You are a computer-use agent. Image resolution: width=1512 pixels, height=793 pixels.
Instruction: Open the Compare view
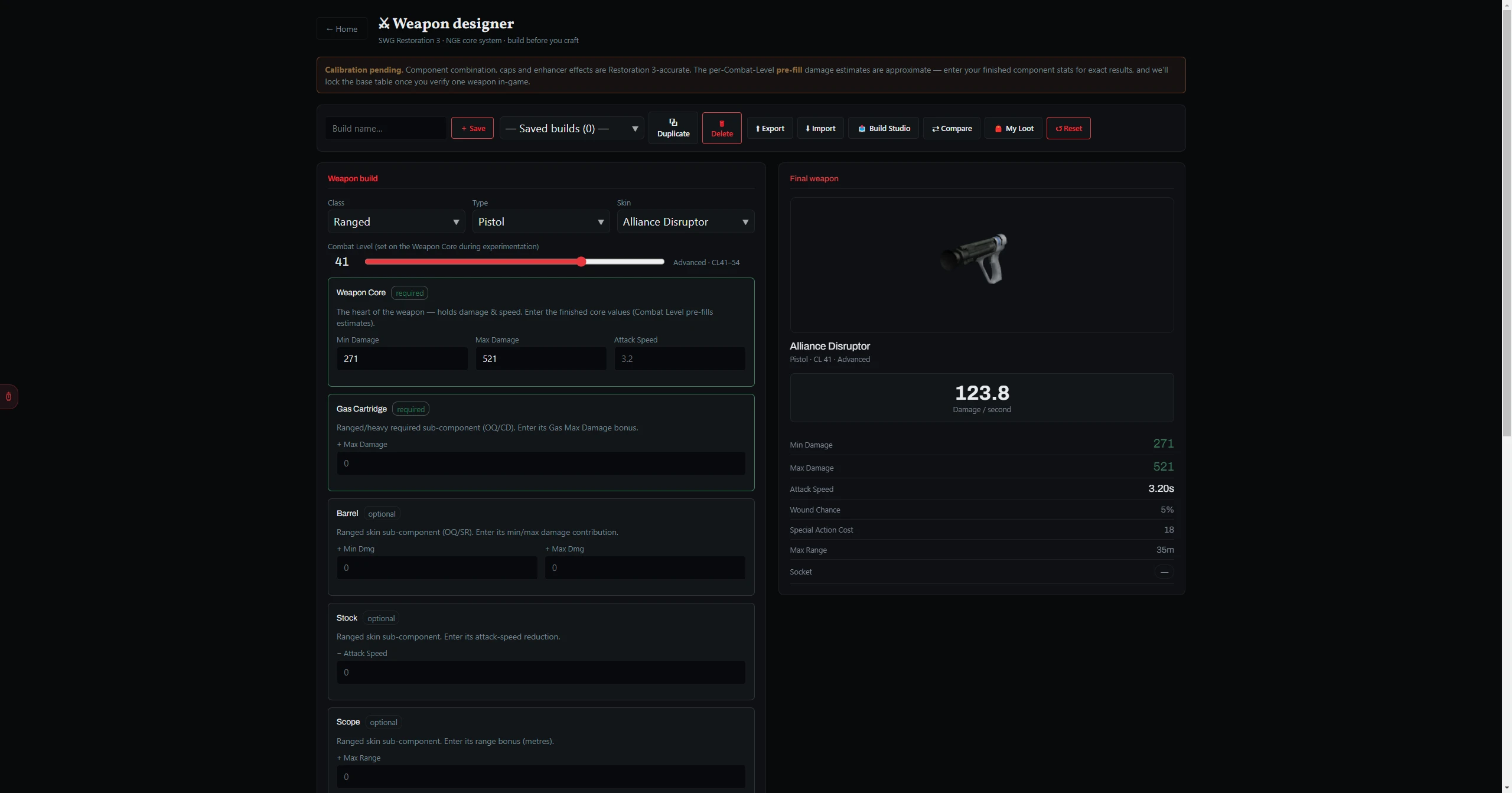(x=951, y=128)
